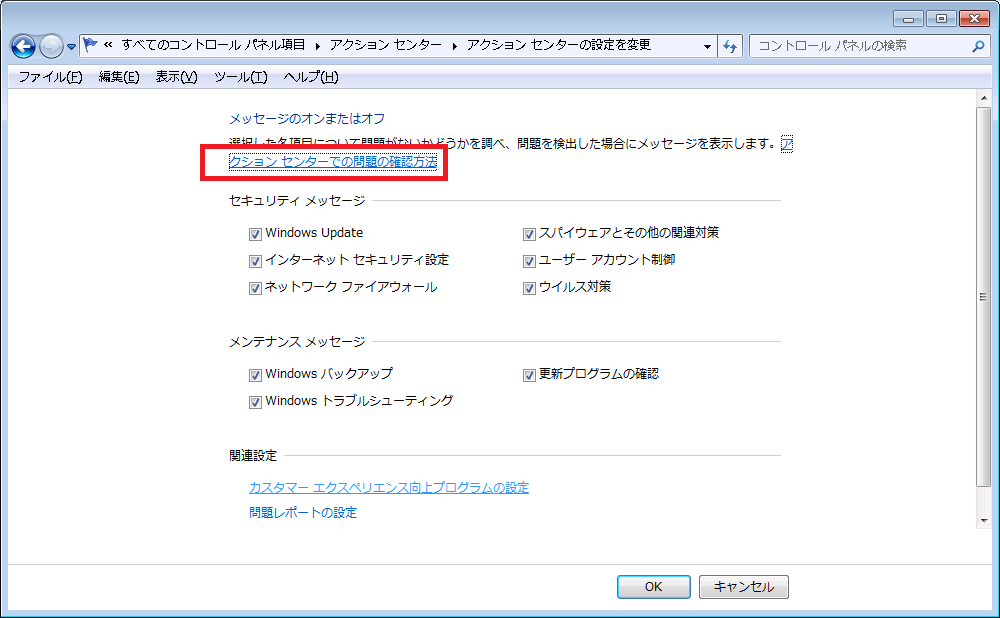
Task: Toggle the ユーザー アカウント制御 checkbox
Action: pos(529,261)
